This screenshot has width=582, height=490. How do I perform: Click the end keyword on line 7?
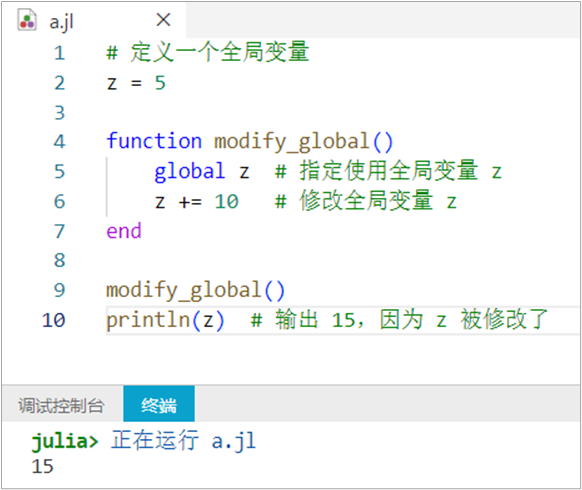point(124,231)
